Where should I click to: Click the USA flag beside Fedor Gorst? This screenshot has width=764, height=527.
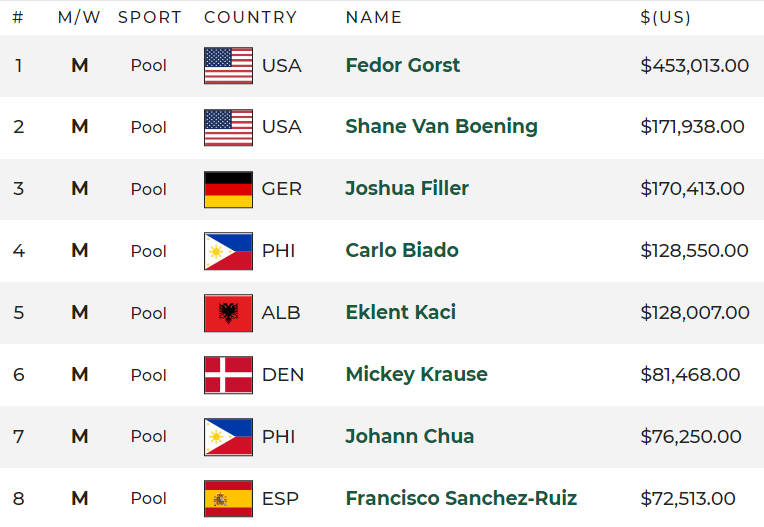[228, 65]
